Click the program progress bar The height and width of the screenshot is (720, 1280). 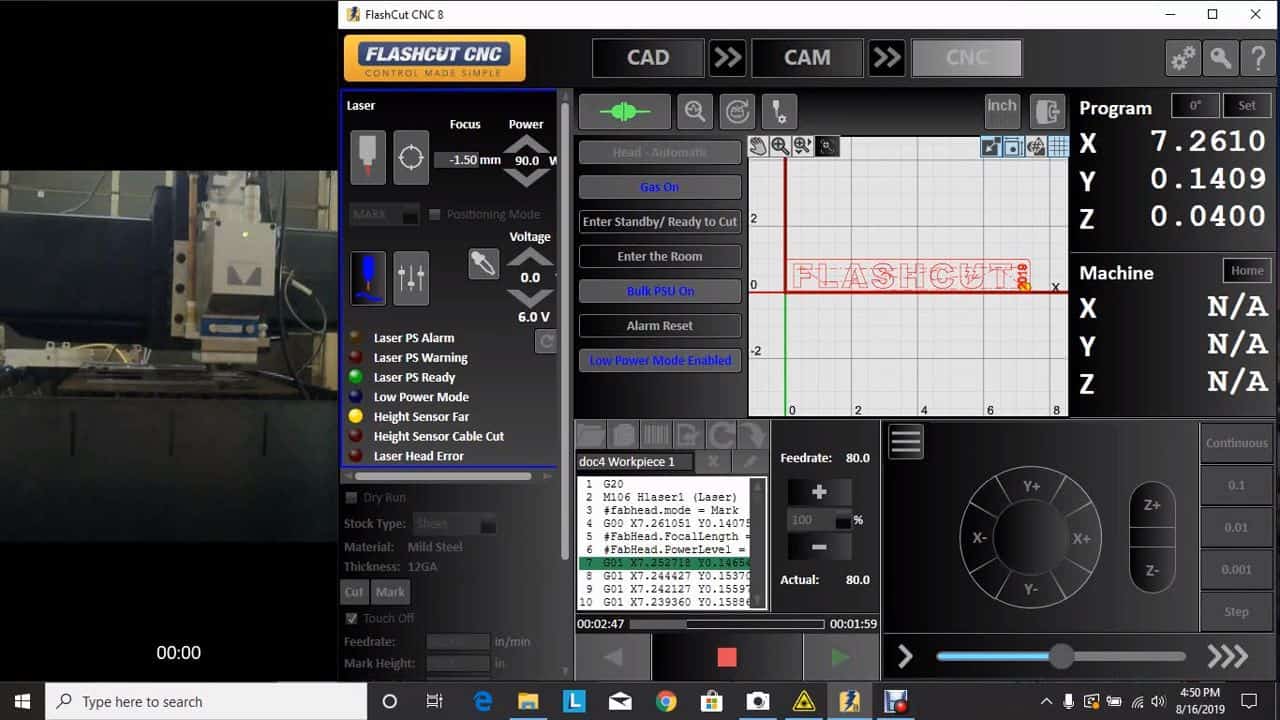pyautogui.click(x=727, y=624)
